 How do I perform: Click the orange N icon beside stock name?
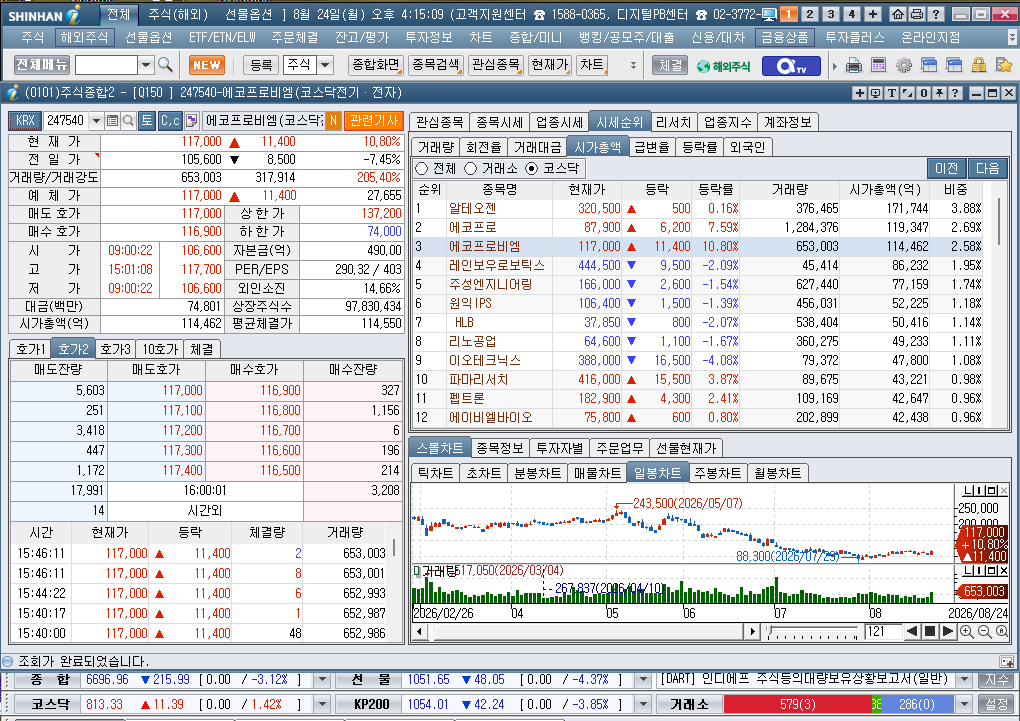tap(333, 120)
